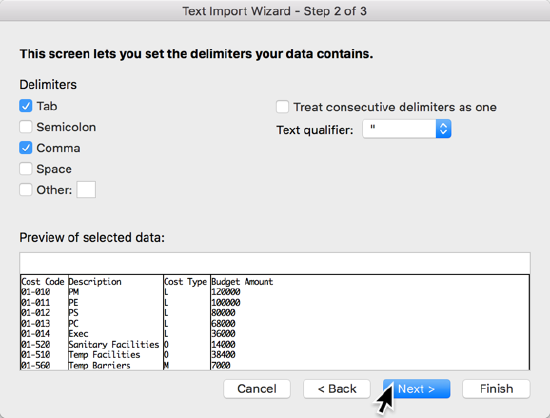Screen dimensions: 550x418
Task: Click Finish to complete import
Action: click(x=496, y=389)
